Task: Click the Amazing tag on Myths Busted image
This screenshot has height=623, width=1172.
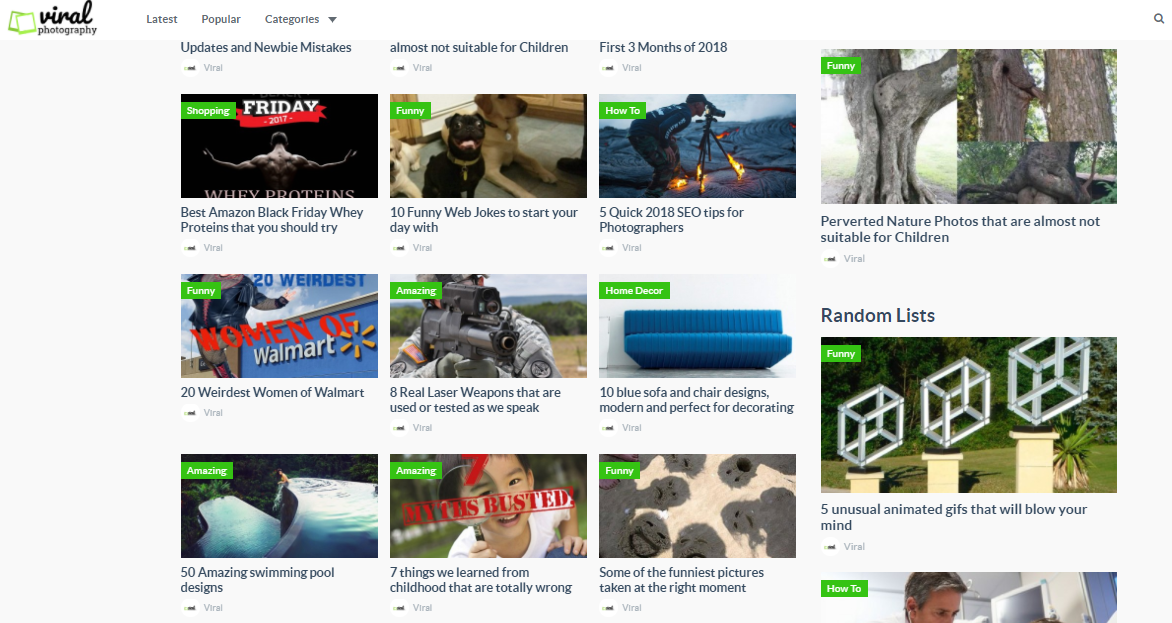Action: [x=416, y=471]
